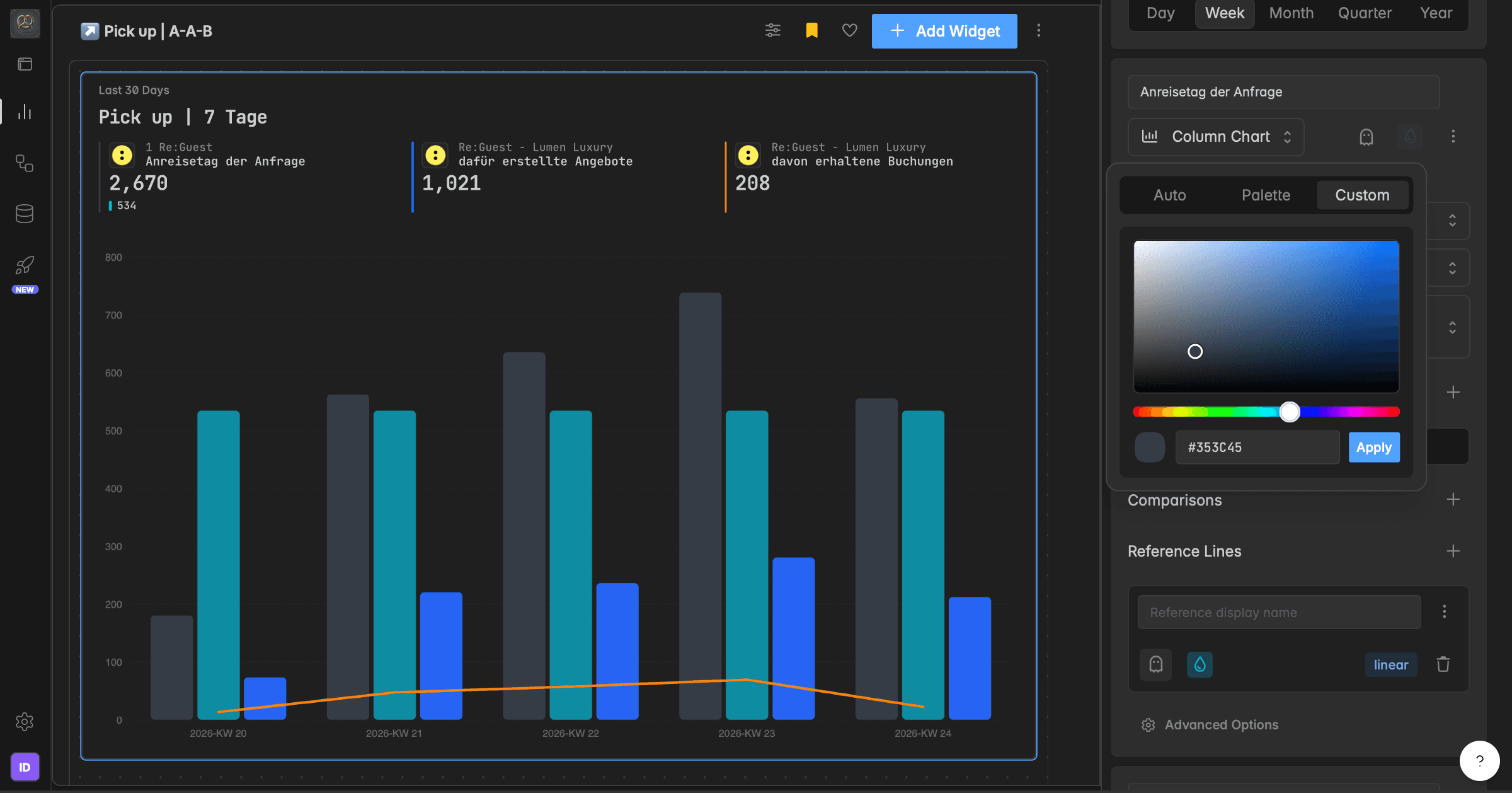Open the database sidebar icon

pos(25,214)
